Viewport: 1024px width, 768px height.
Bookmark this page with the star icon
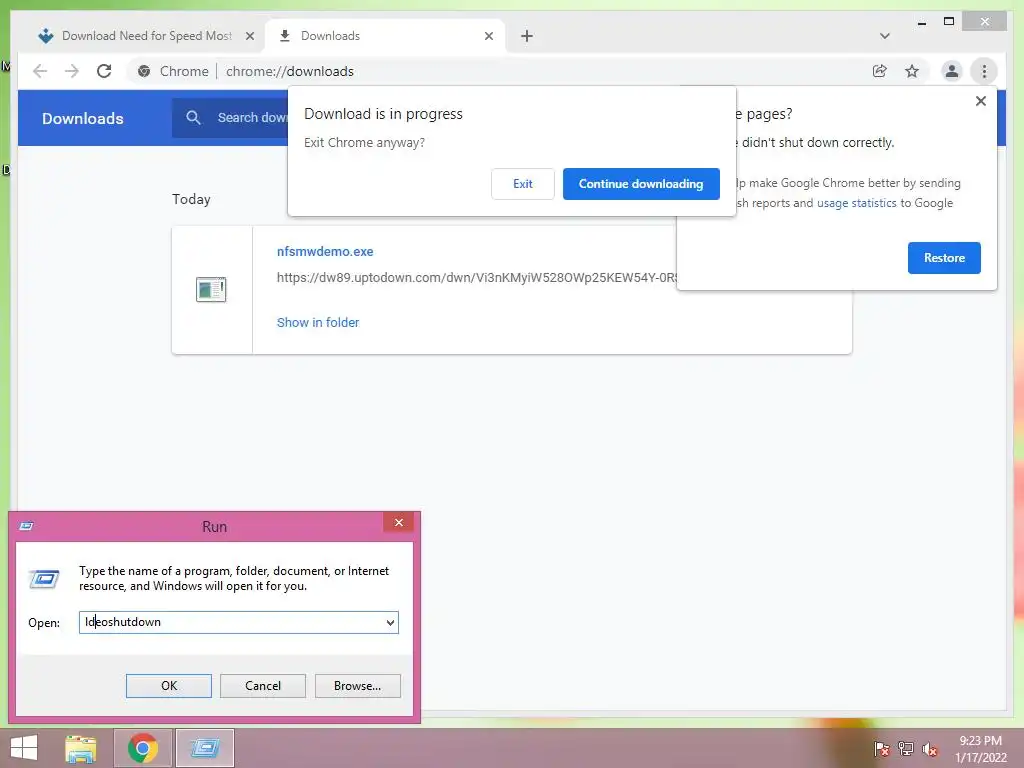[912, 71]
